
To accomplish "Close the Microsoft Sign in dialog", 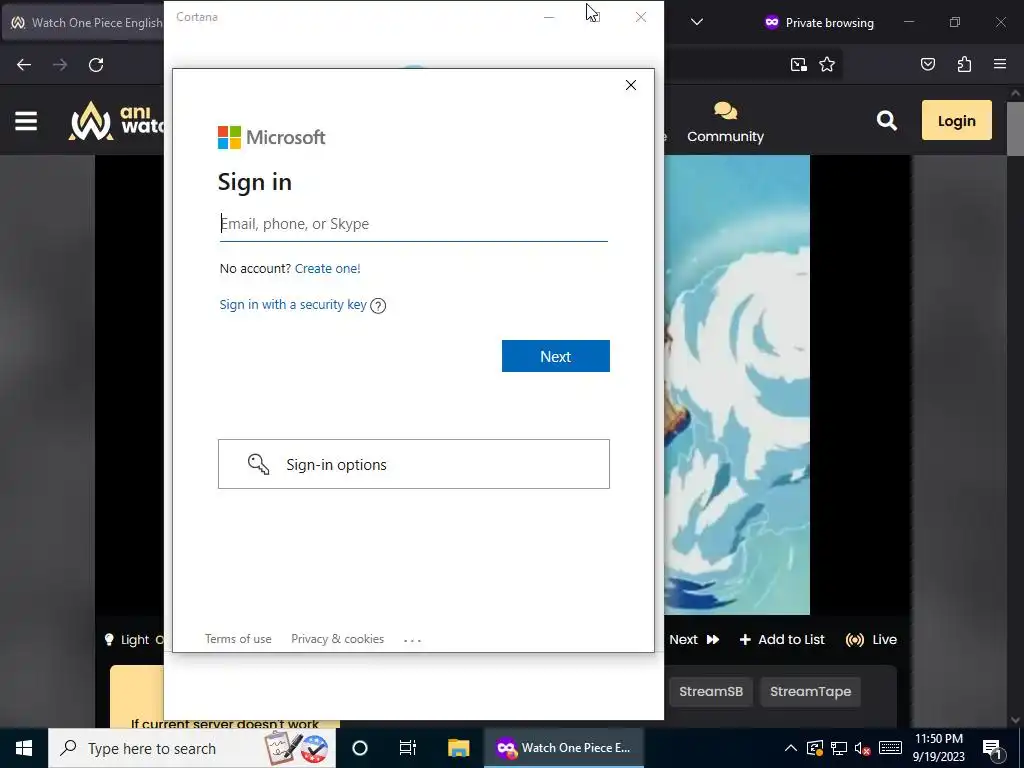I will 630,85.
